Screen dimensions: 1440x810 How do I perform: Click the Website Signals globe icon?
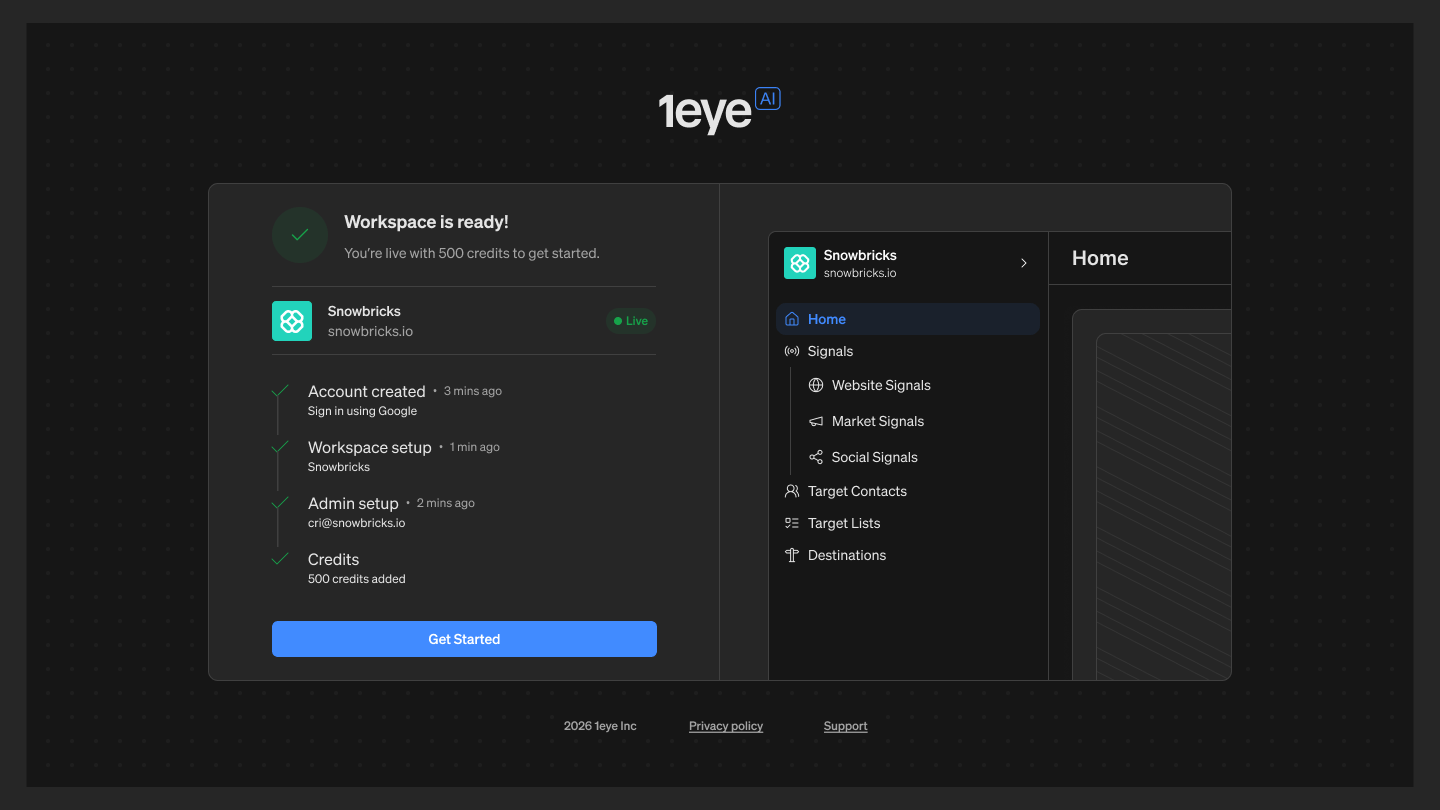coord(816,385)
